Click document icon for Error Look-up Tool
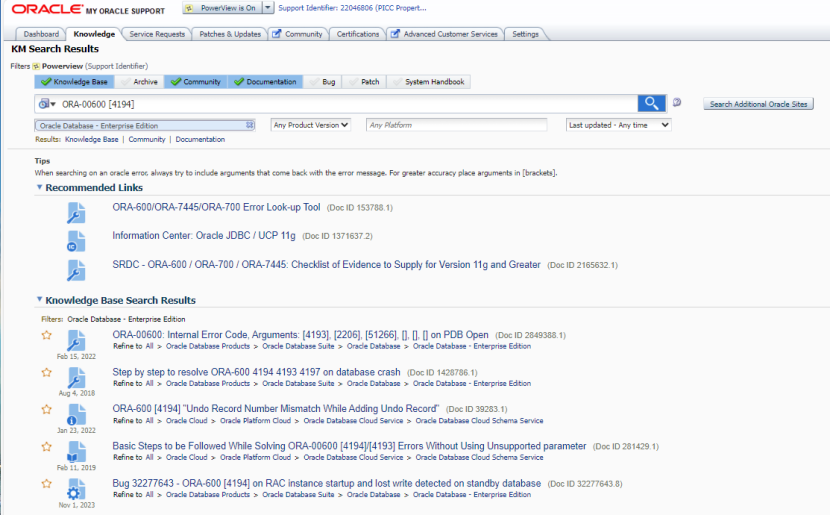 pos(76,213)
